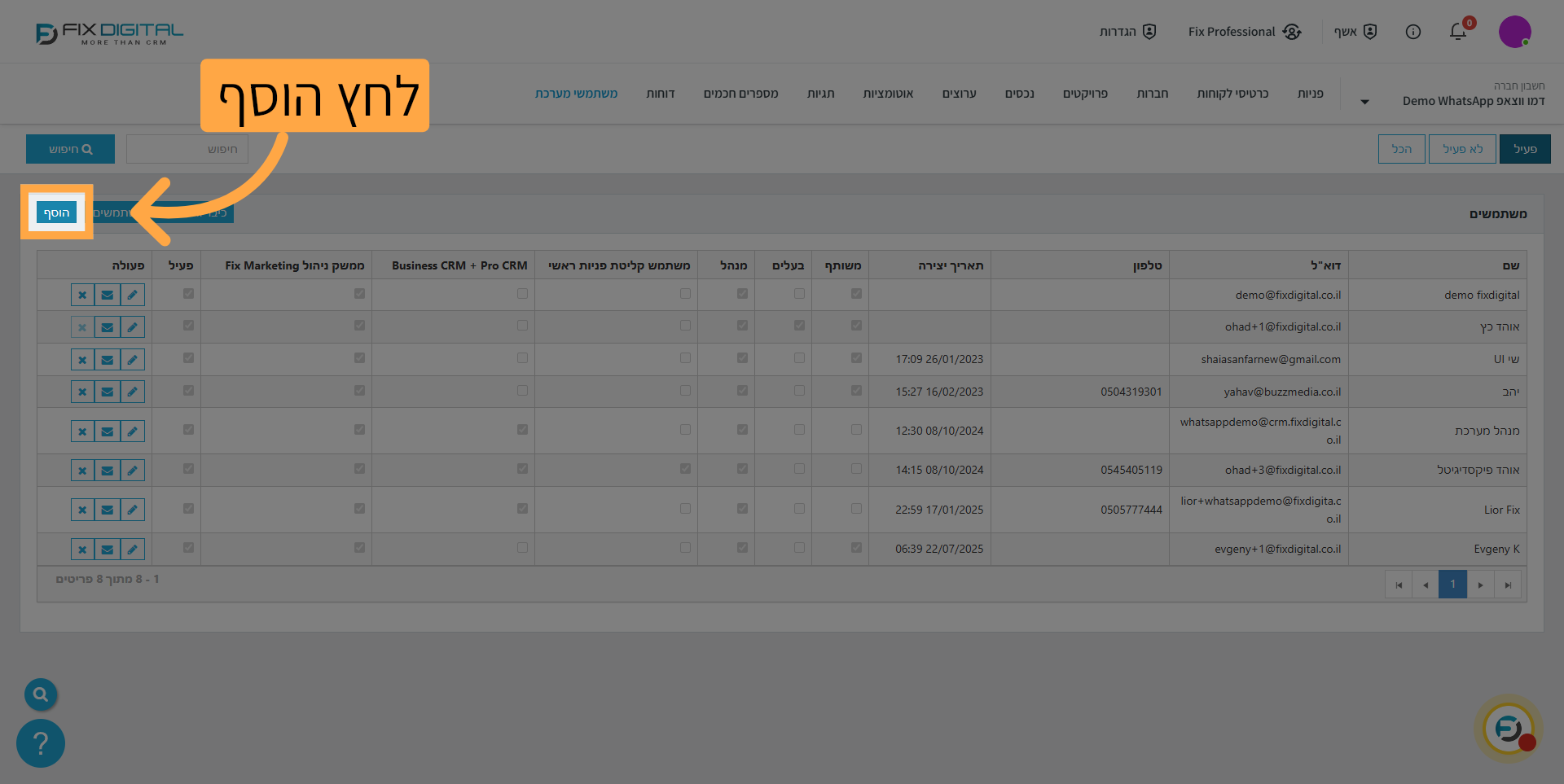
Task: Expand the account selector dropdown arrow
Action: click(x=1364, y=102)
